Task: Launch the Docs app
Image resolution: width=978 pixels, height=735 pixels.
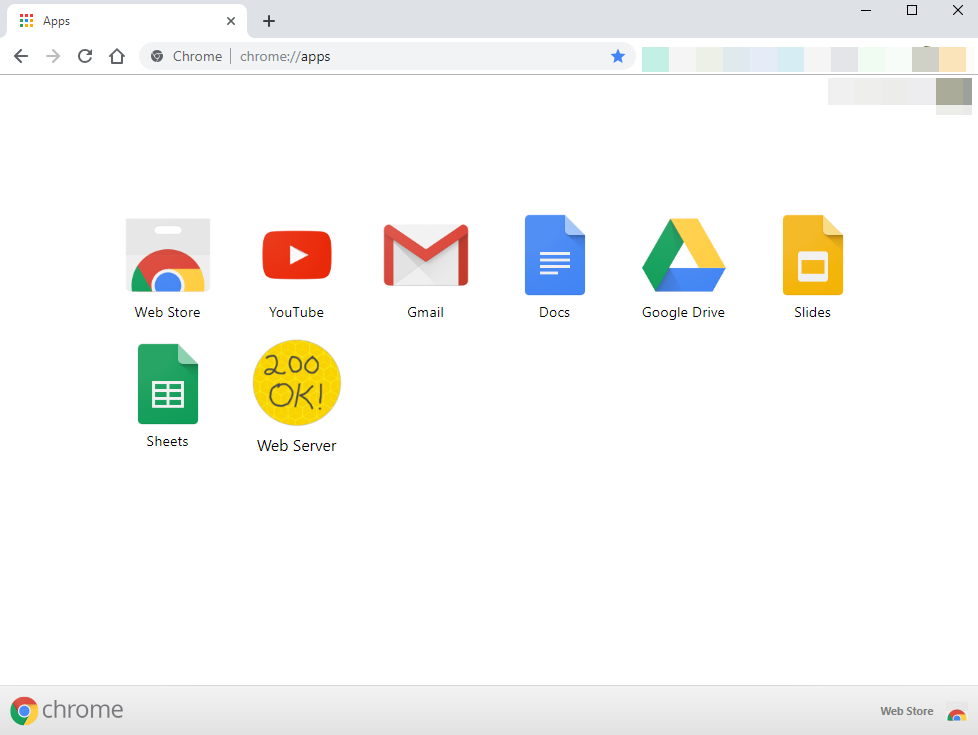Action: pos(554,255)
